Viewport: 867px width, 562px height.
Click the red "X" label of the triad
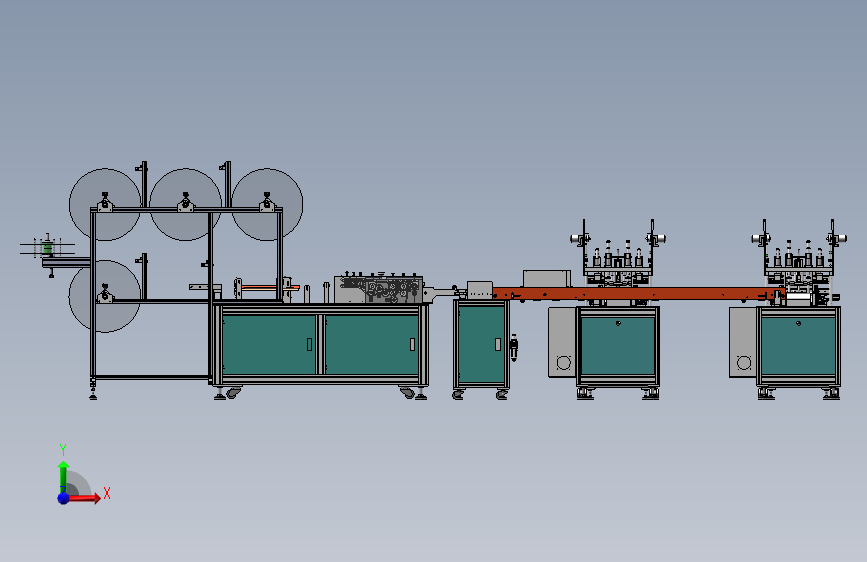pos(107,493)
